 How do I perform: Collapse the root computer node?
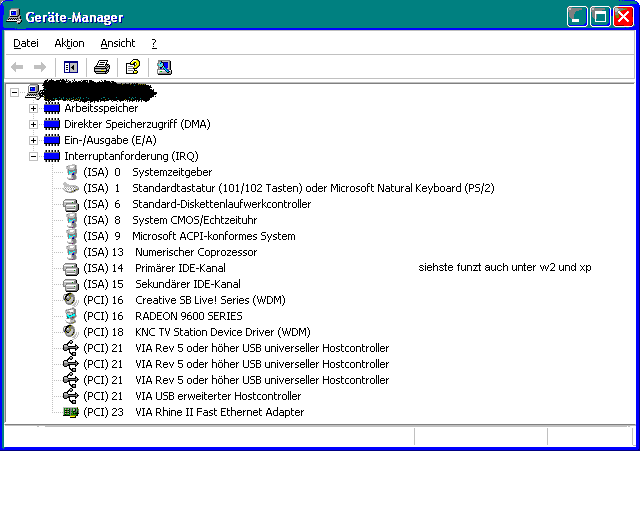pos(14,92)
